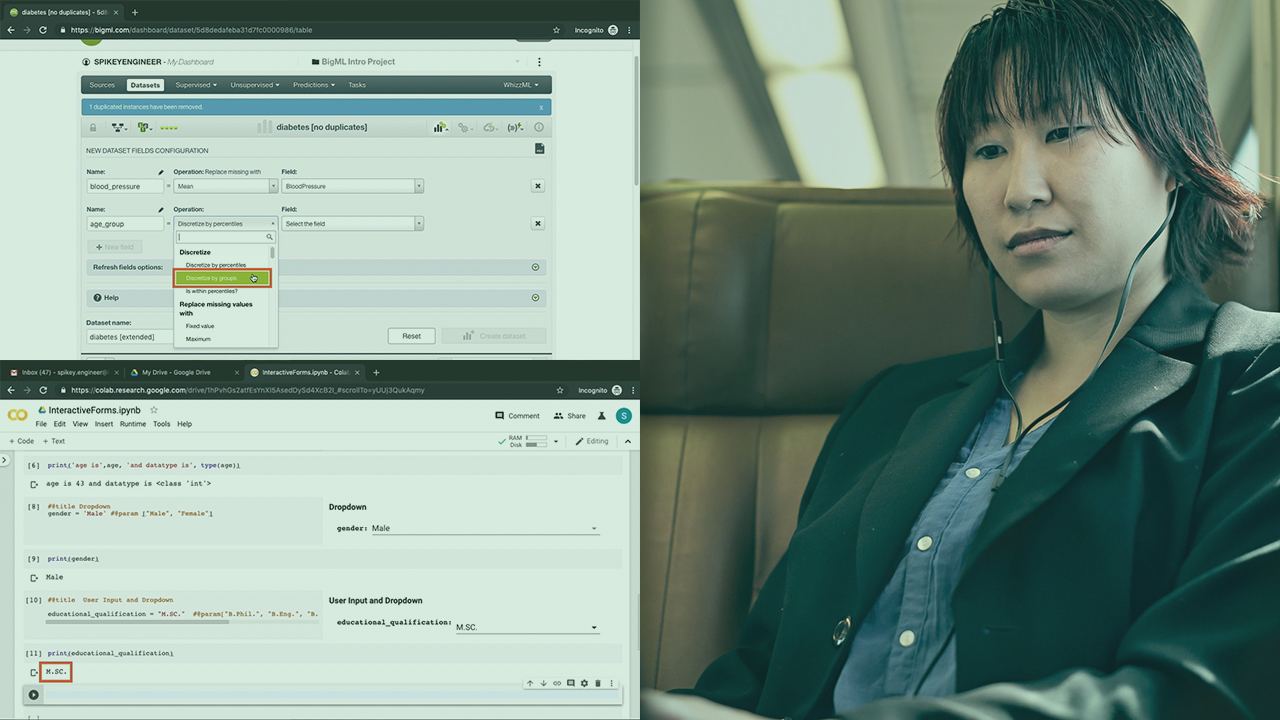
Task: Move the cell up with arrow icon
Action: 530,683
